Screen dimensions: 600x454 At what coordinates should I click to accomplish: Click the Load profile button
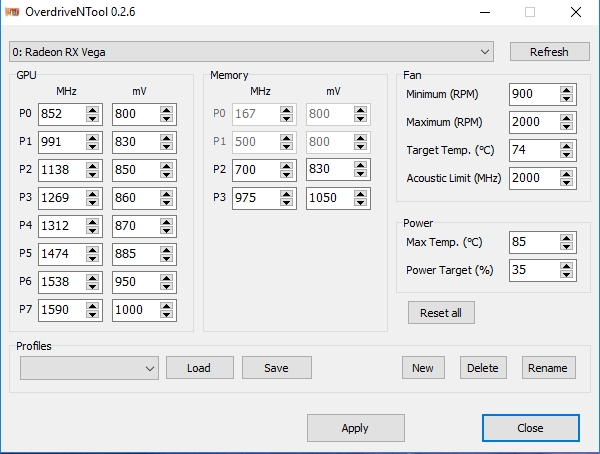coord(199,368)
